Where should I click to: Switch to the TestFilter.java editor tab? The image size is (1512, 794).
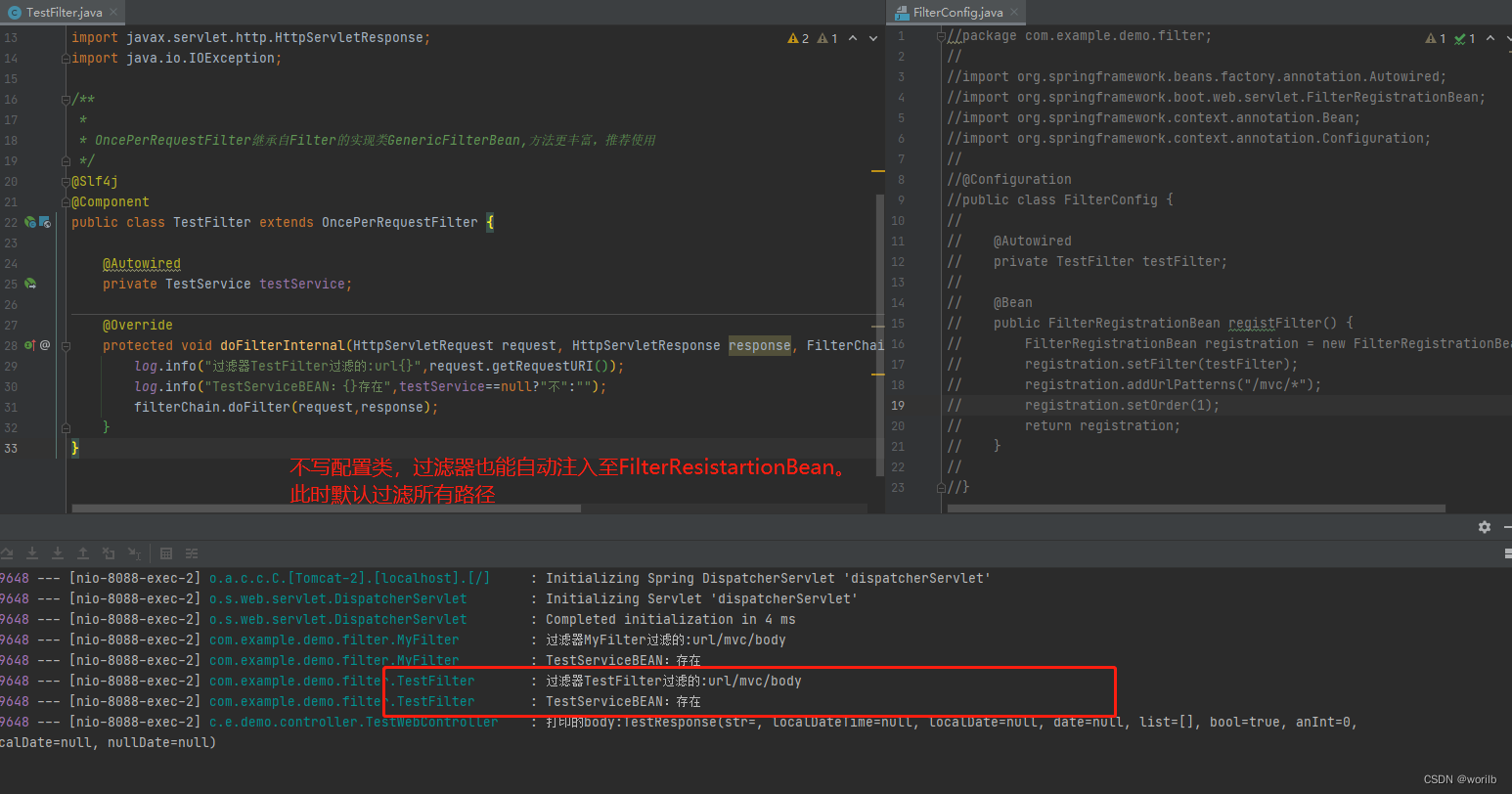point(64,13)
